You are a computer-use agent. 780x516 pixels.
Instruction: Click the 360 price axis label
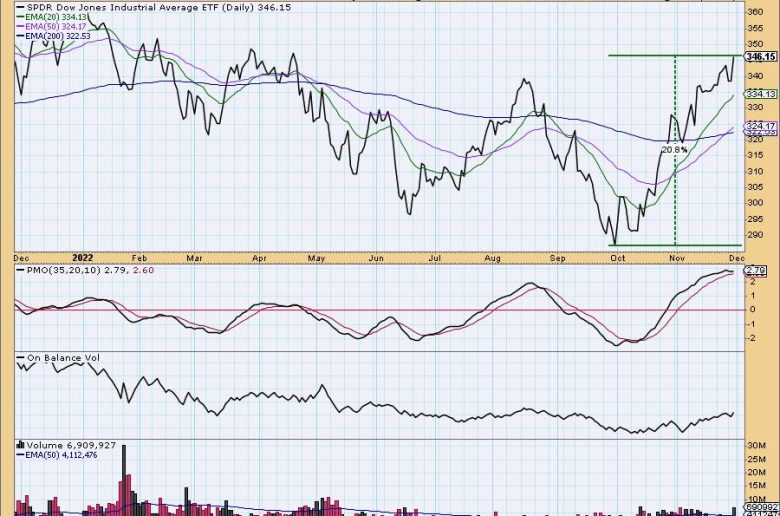pos(755,12)
